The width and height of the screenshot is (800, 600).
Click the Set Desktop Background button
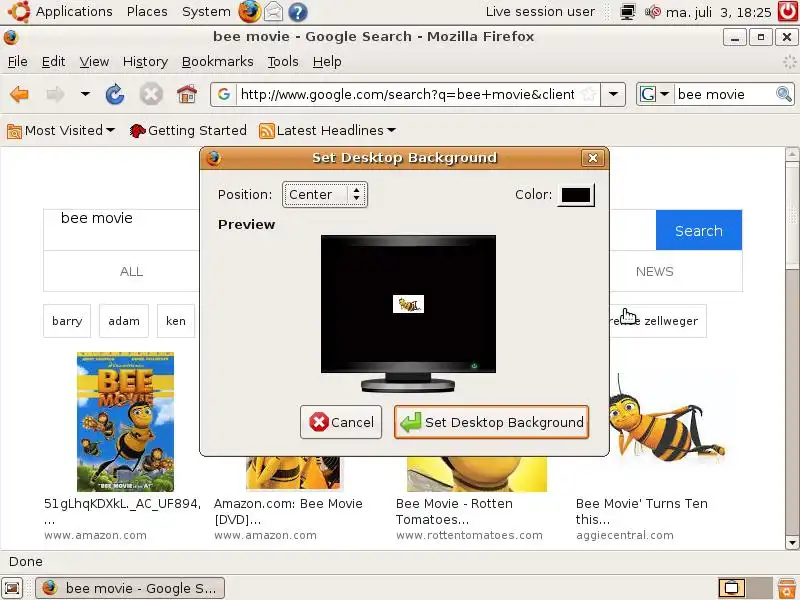pyautogui.click(x=491, y=422)
